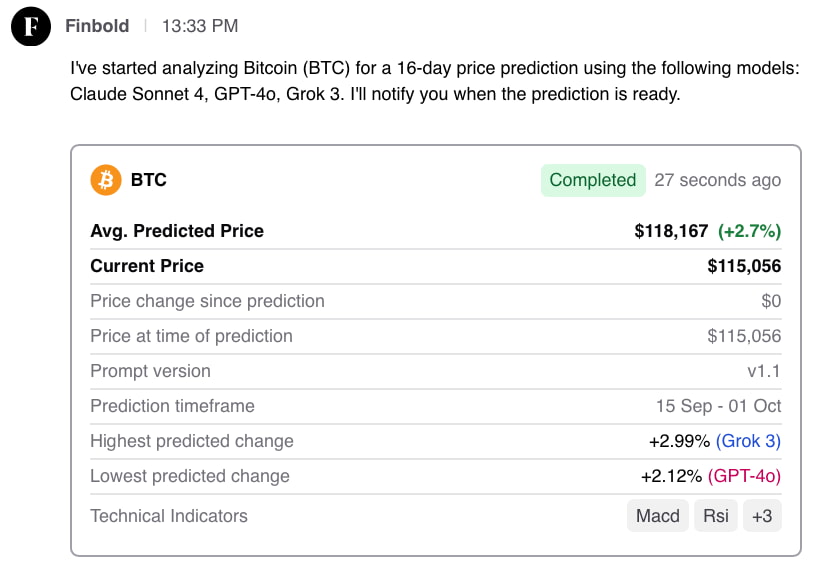Click the BTC ticker title

[x=149, y=180]
